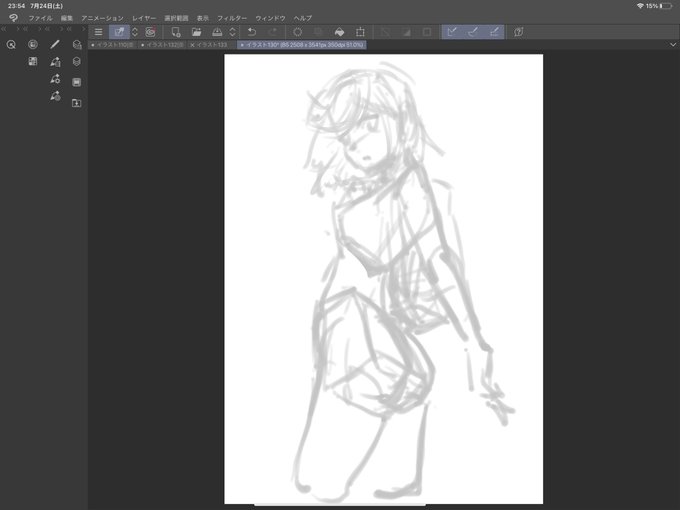Open the フィルター menu
Image resolution: width=680 pixels, height=510 pixels.
[232, 18]
